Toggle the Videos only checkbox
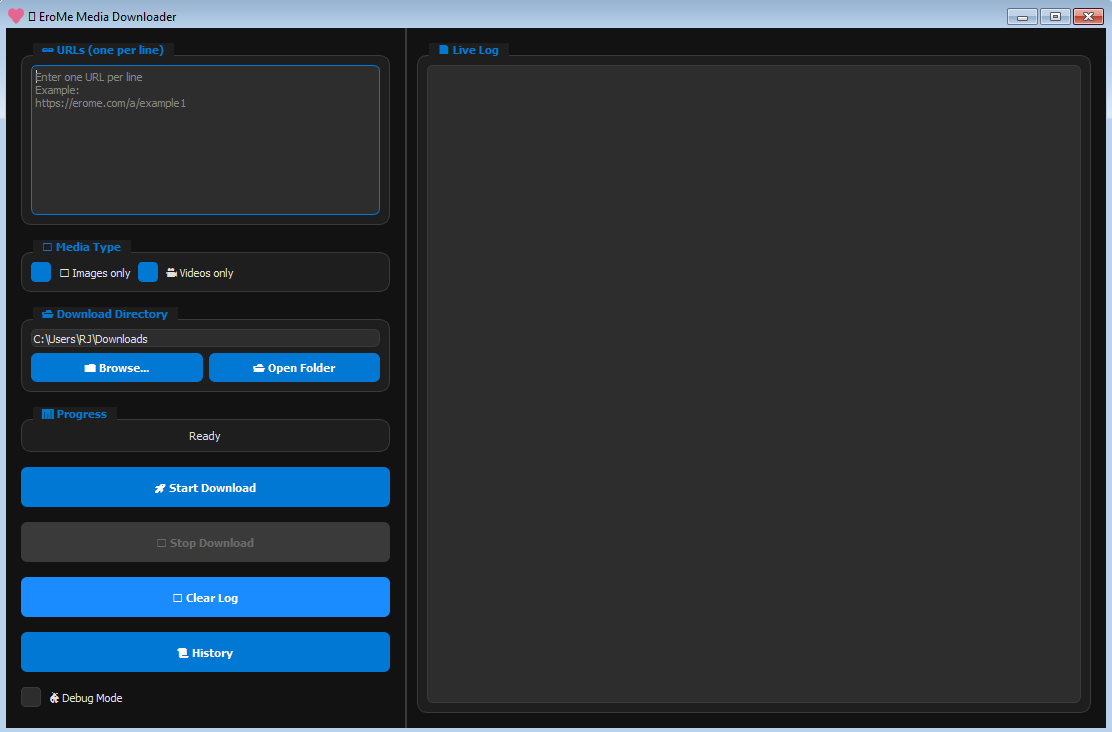The width and height of the screenshot is (1112, 732). [x=148, y=272]
